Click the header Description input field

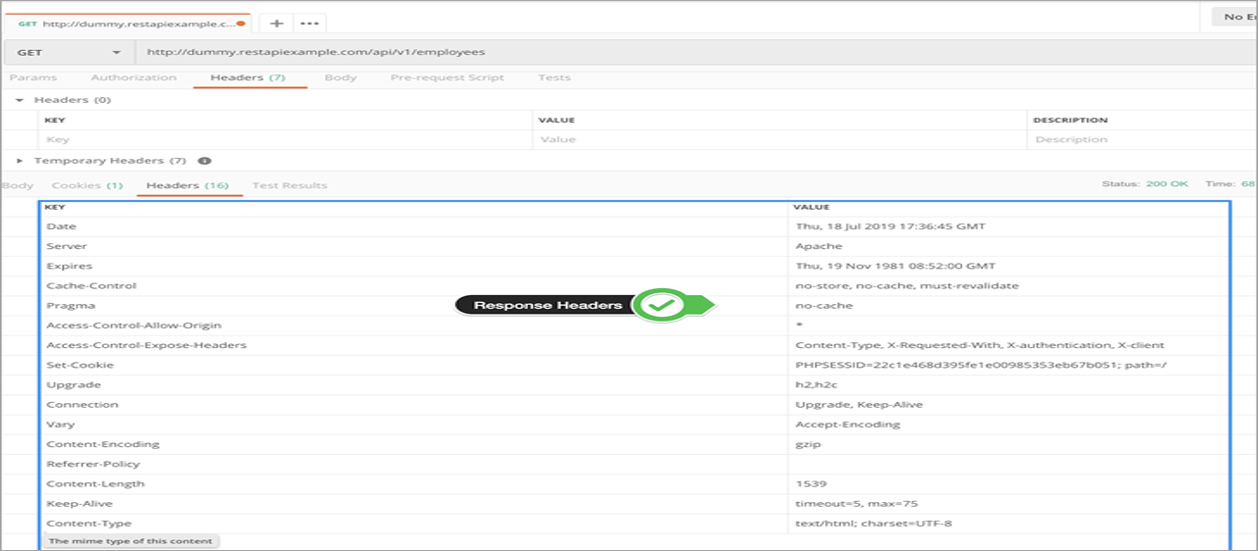pos(1140,140)
